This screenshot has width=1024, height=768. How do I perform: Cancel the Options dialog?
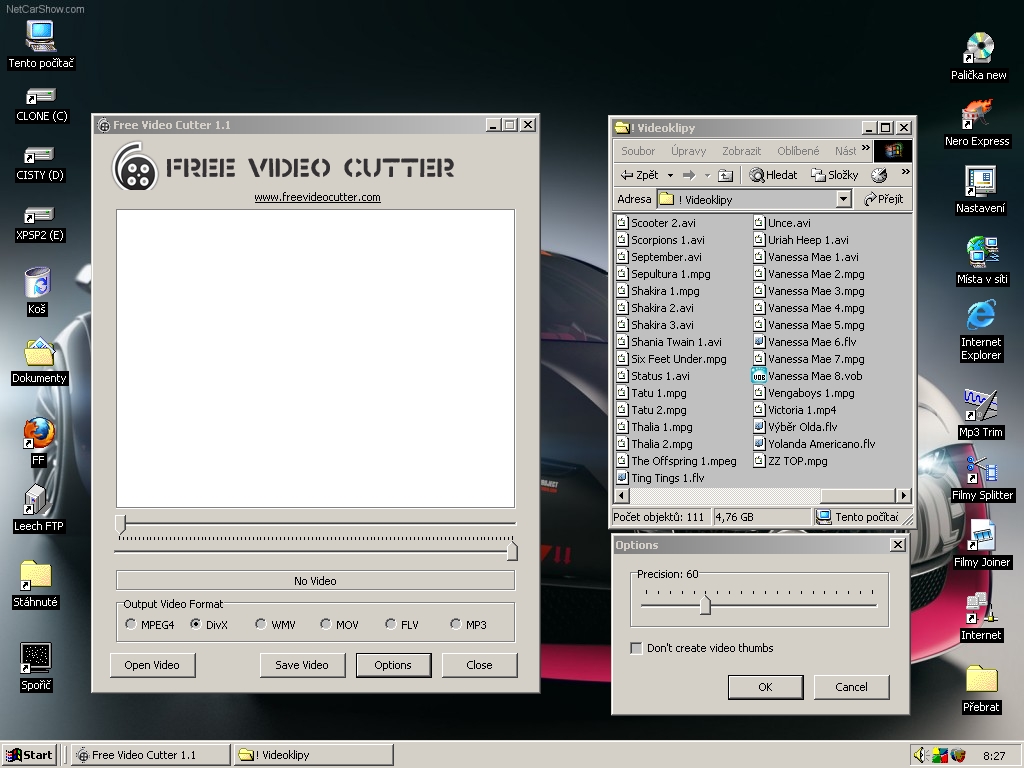click(851, 687)
